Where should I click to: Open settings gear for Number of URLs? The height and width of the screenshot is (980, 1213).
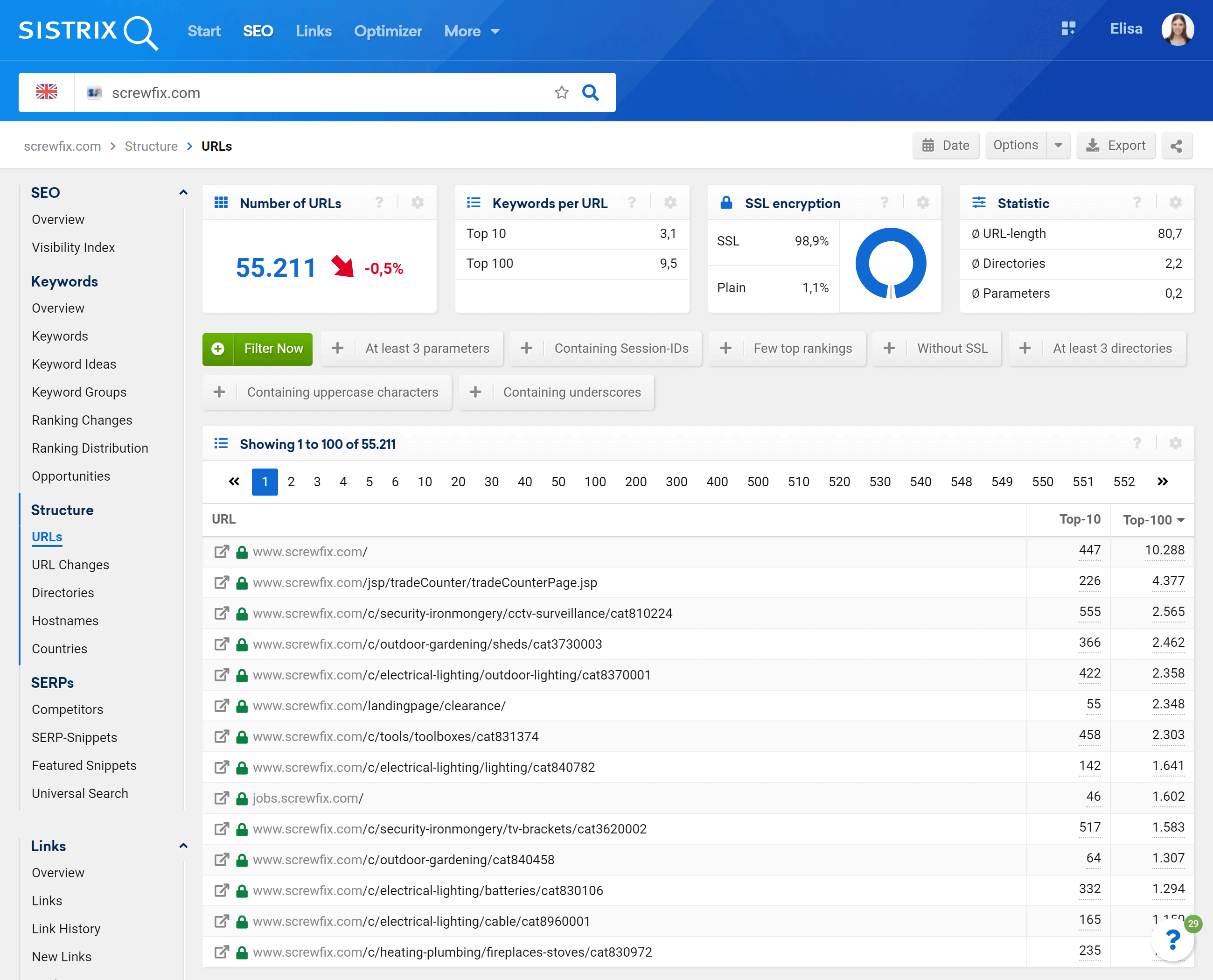[x=418, y=202]
